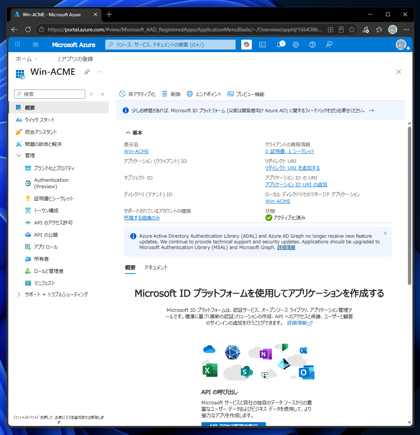Collapse the left menu with double chevron
Image resolution: width=420 pixels, height=435 pixels.
103,94
